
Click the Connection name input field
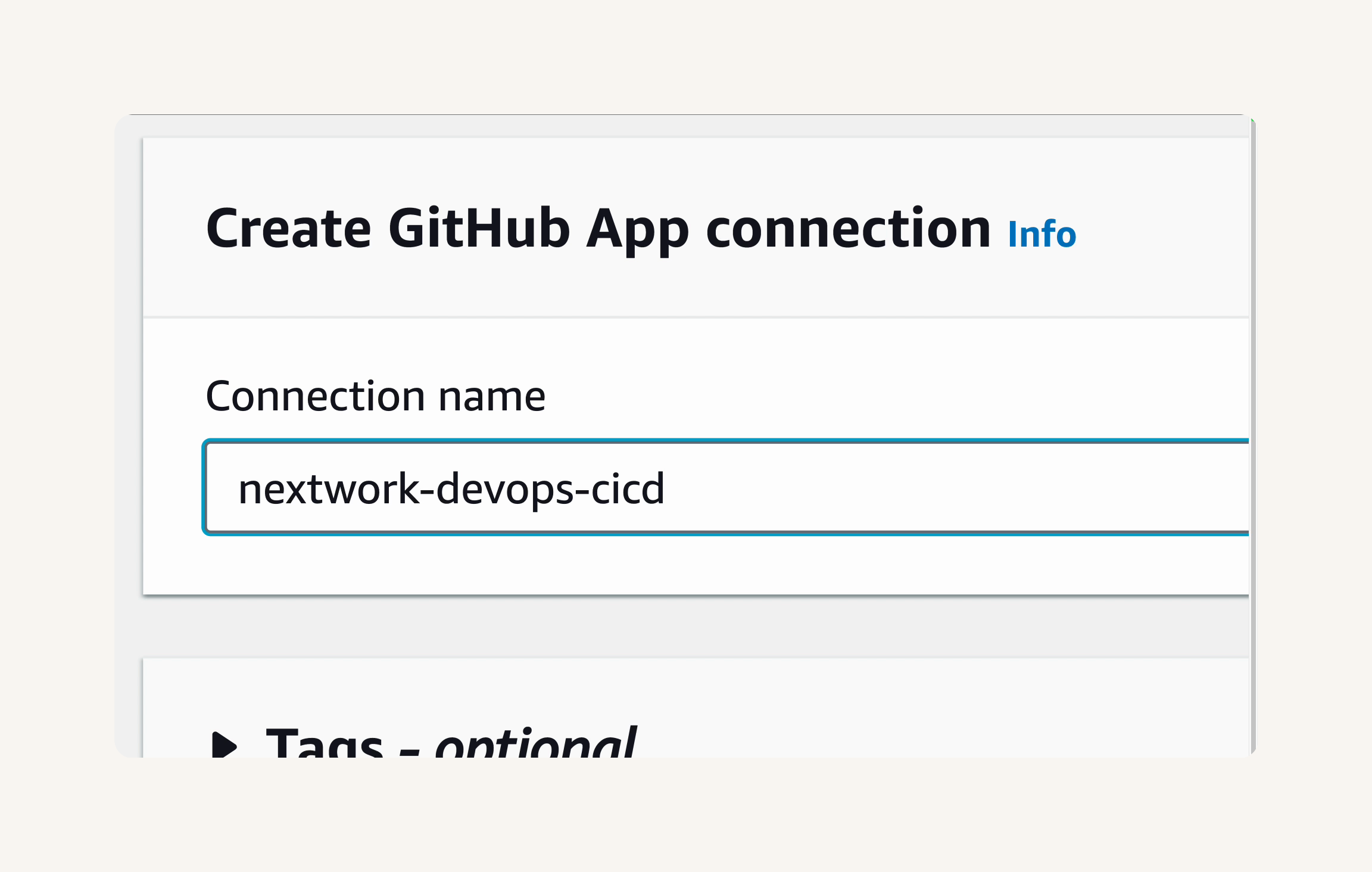point(726,487)
